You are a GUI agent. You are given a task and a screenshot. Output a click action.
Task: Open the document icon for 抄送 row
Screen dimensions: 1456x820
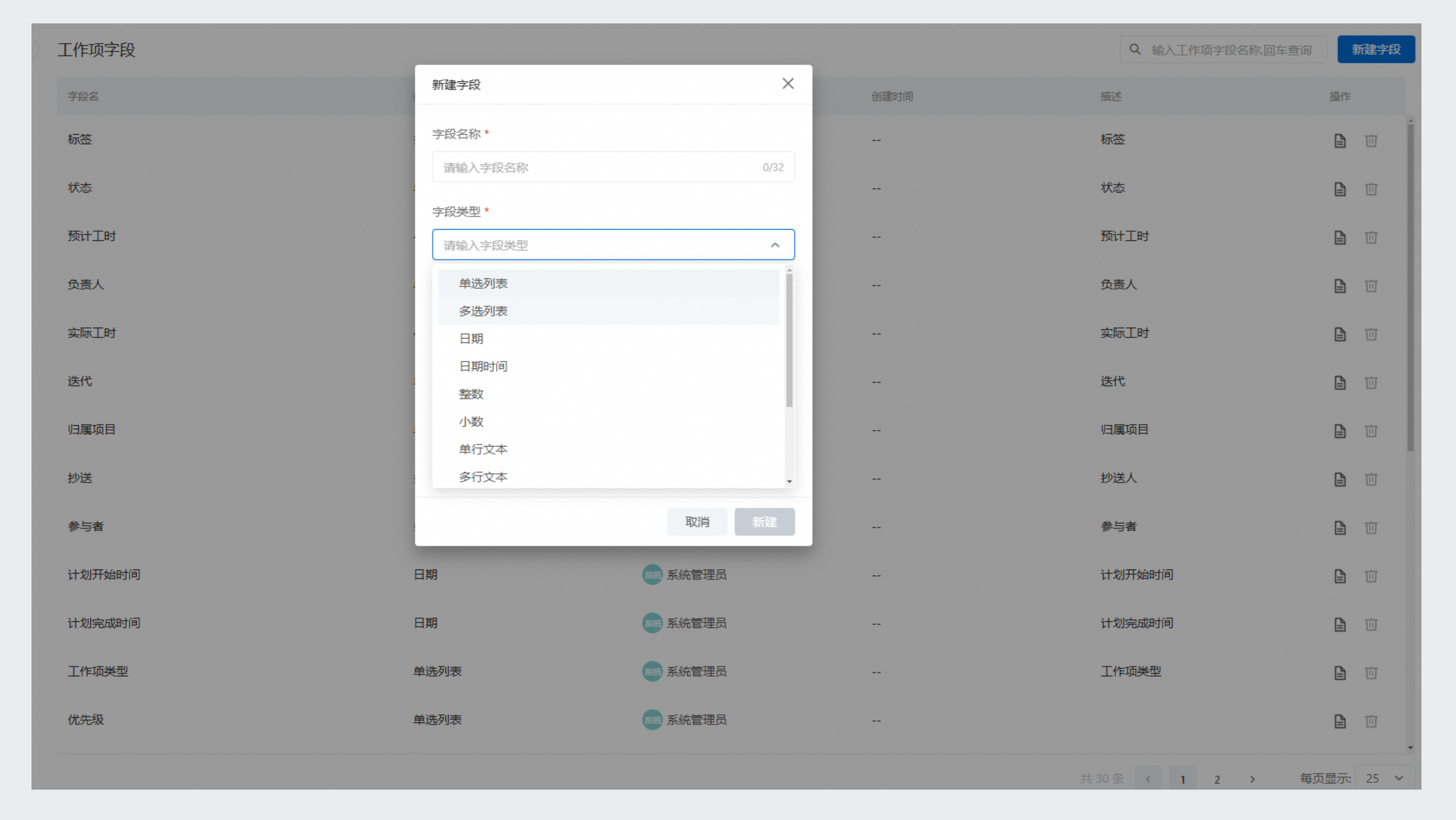pos(1340,479)
